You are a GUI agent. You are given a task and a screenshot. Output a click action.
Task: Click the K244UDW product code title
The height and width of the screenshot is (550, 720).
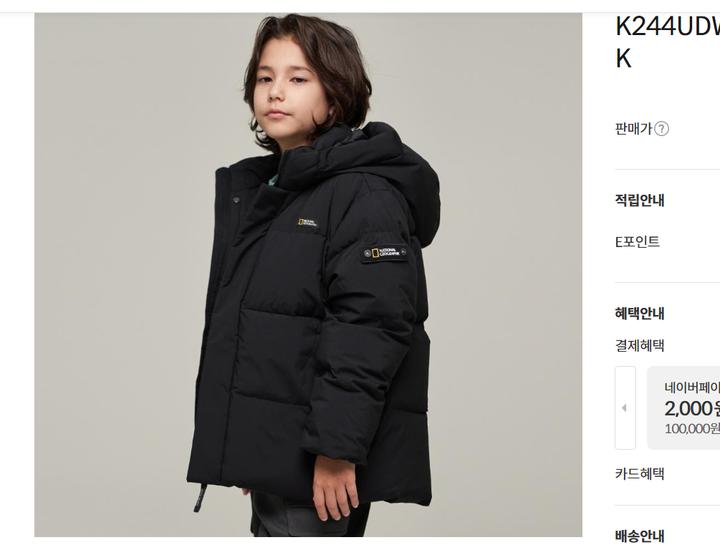tap(667, 27)
